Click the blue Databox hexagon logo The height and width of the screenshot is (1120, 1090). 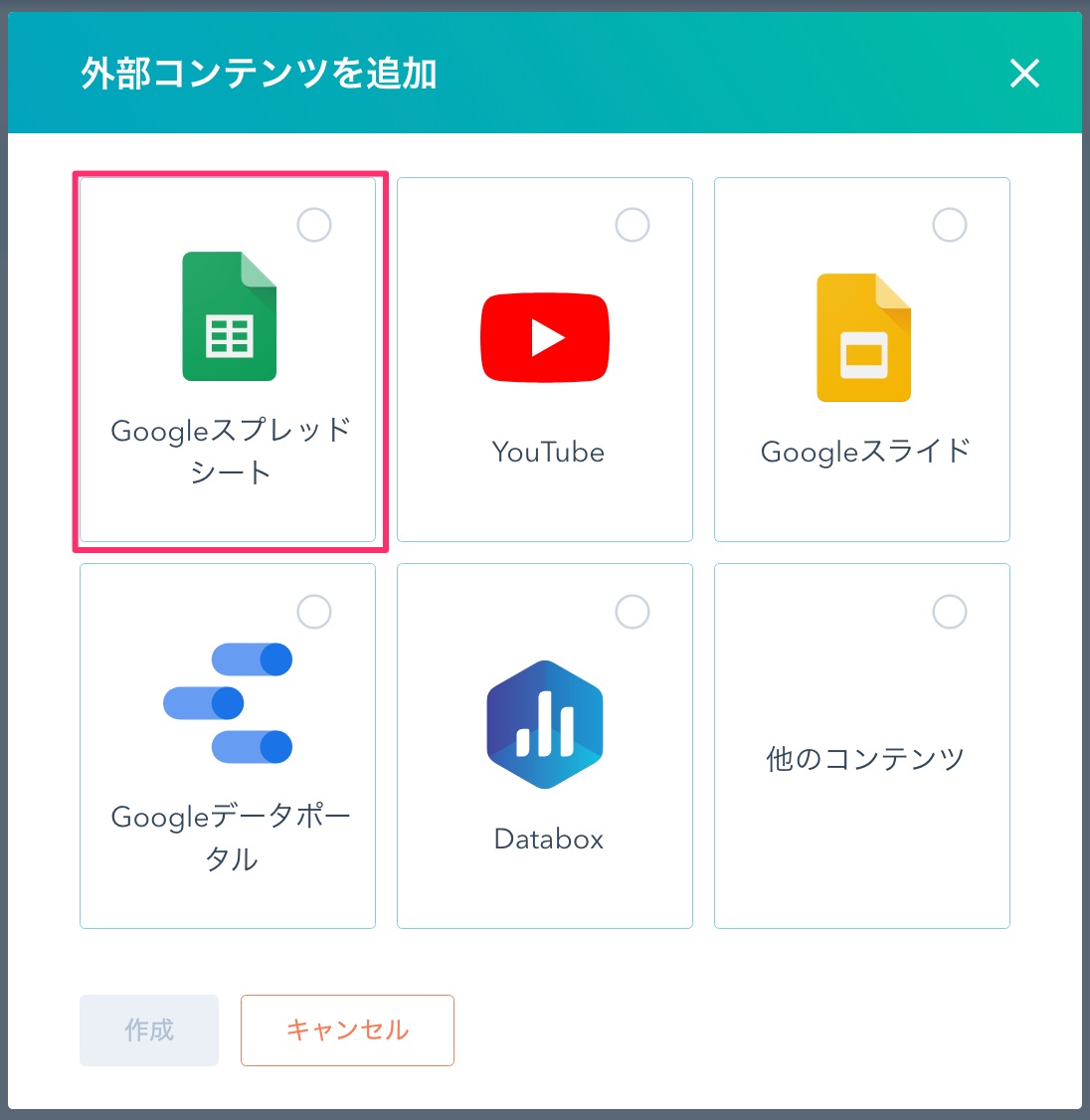545,724
